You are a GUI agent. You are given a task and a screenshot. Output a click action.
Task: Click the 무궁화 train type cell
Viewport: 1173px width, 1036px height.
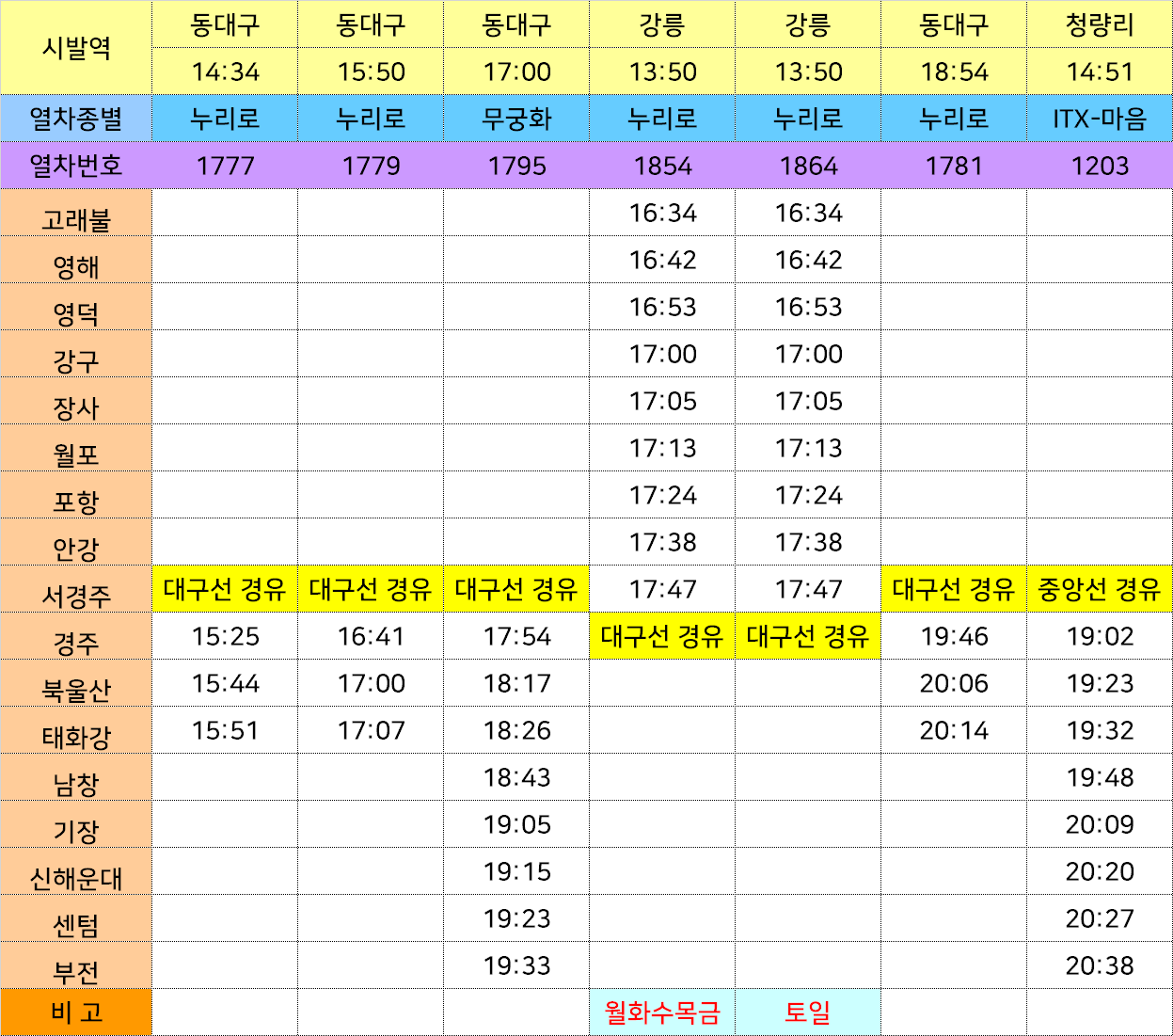[x=516, y=119]
